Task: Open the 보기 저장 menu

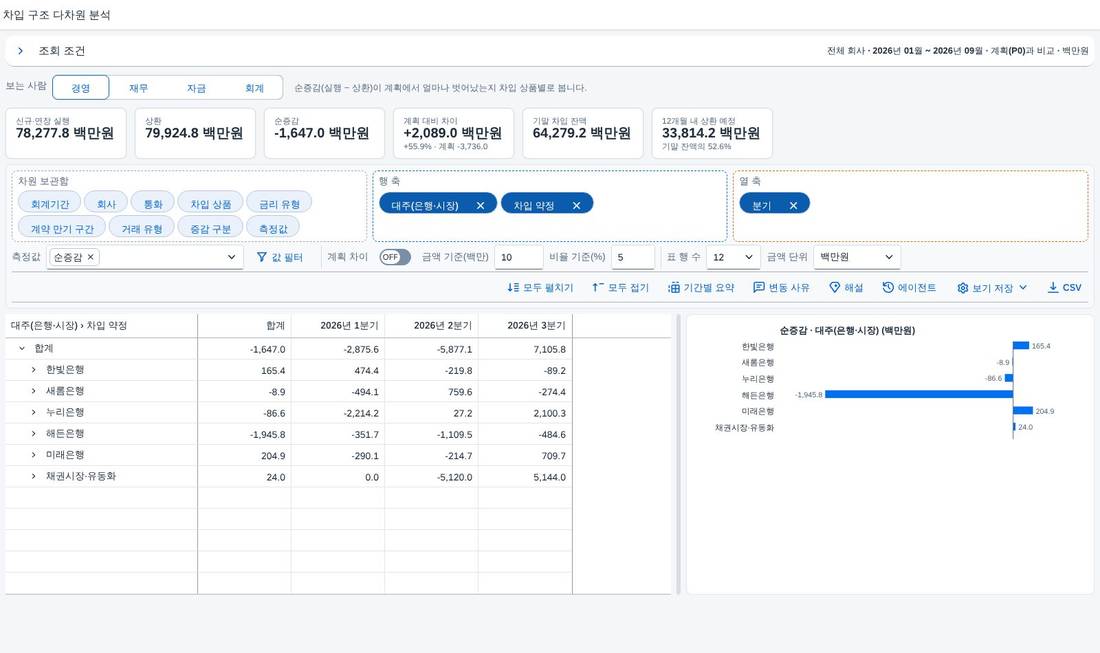Action: click(992, 288)
